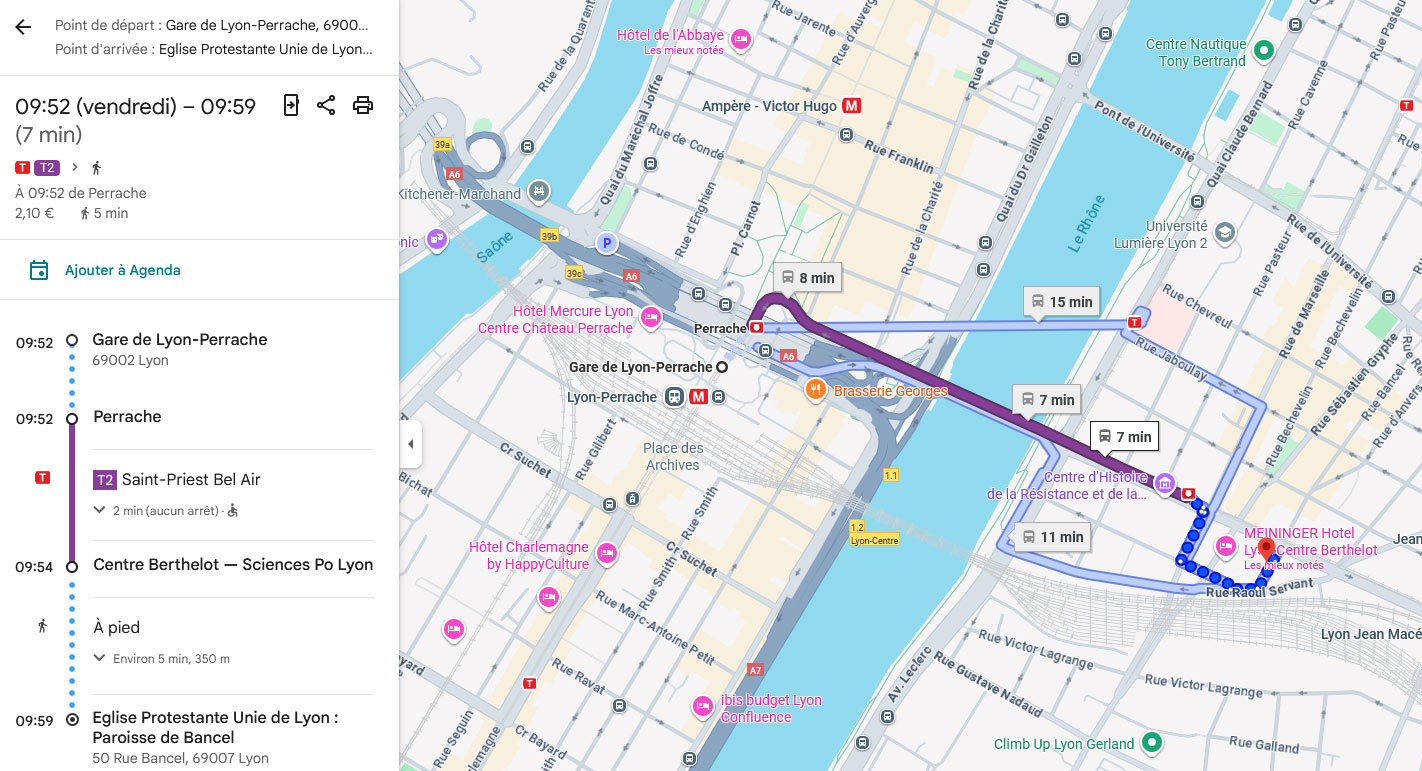Expand the walking steps 'Environ 5 min'
The image size is (1422, 771).
pos(100,658)
